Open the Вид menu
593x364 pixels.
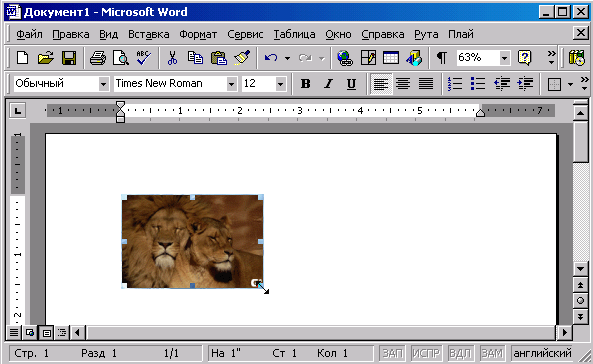pos(109,34)
